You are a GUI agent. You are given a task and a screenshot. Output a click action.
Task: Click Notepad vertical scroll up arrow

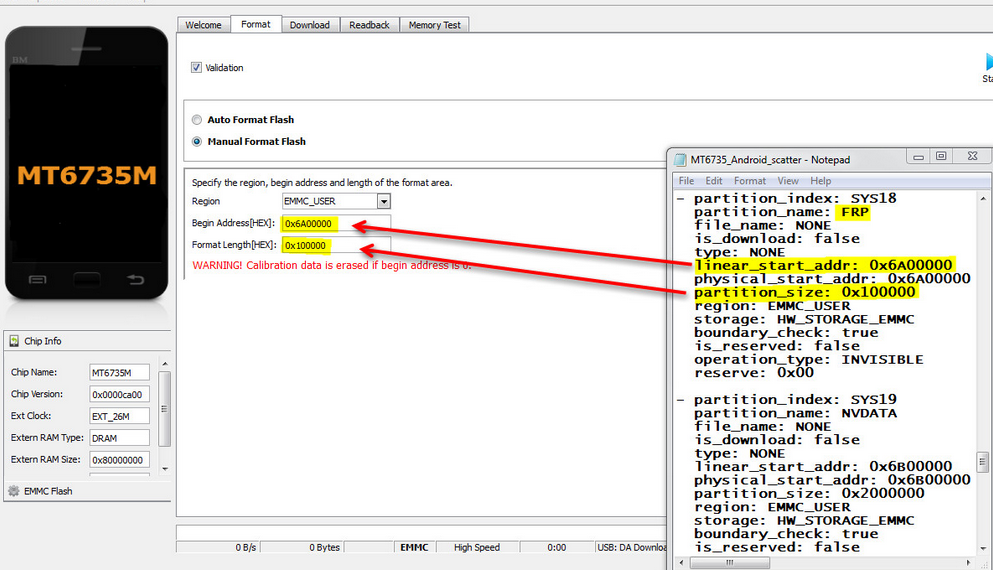click(x=983, y=199)
